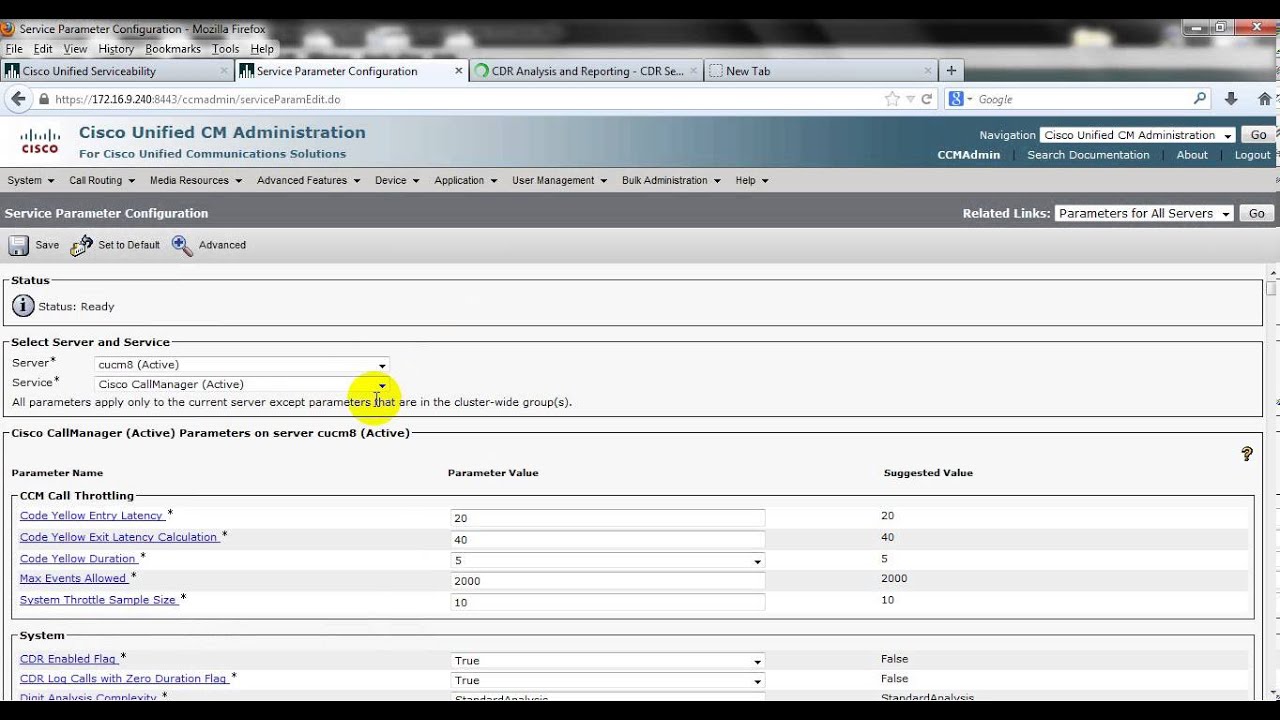Open the Firefox Tools menu
Screen dimensions: 1280x720
pos(226,49)
